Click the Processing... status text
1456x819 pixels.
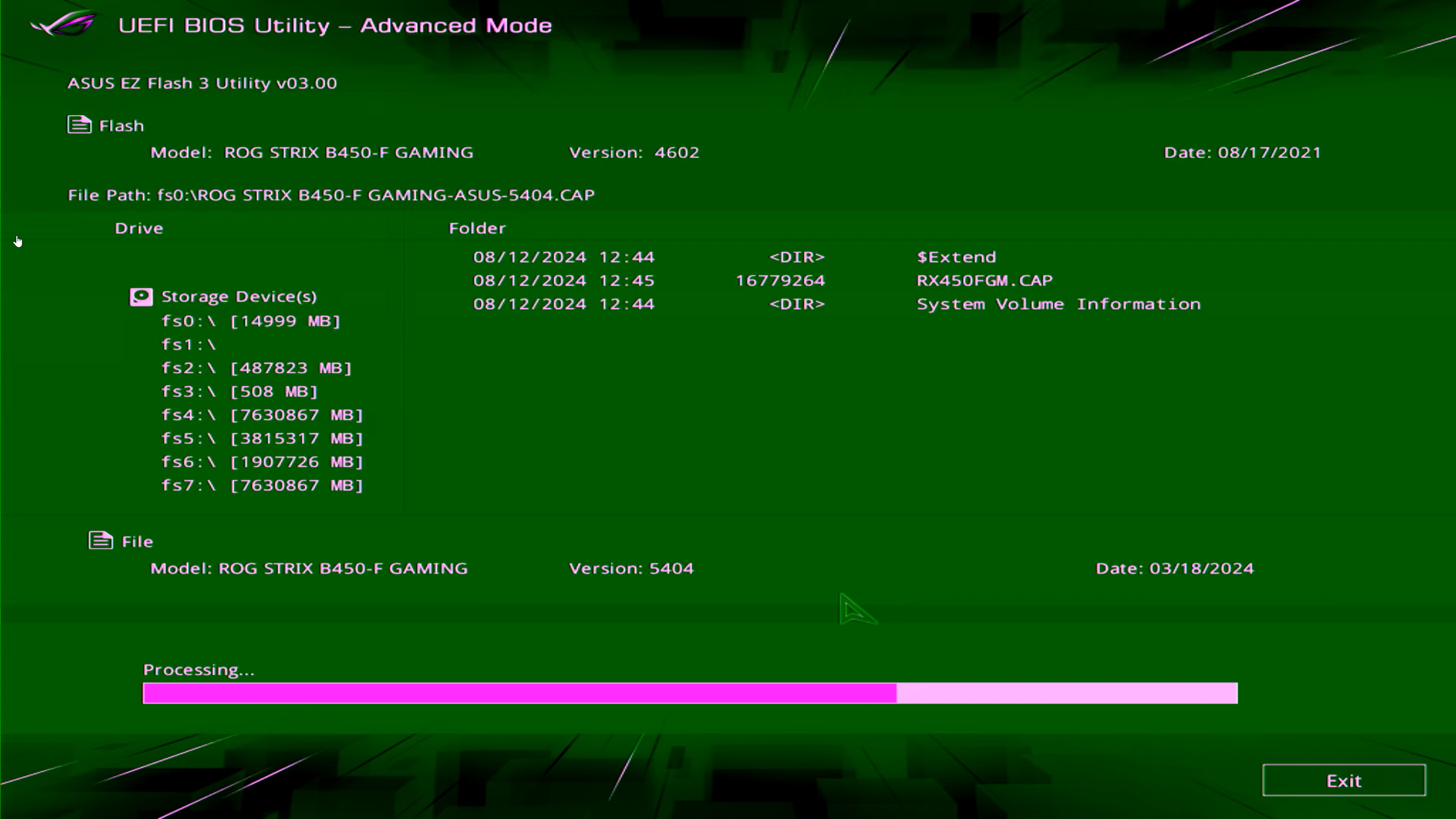199,670
